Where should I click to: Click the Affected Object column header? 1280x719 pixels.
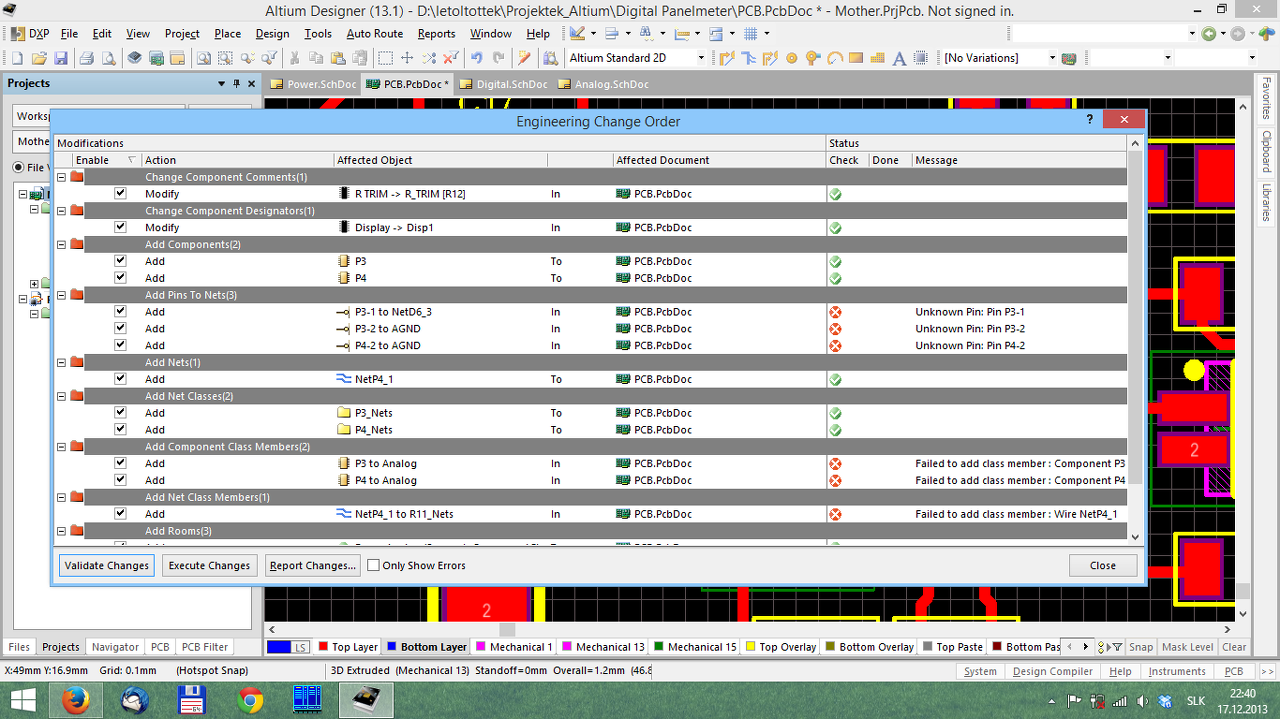click(441, 160)
